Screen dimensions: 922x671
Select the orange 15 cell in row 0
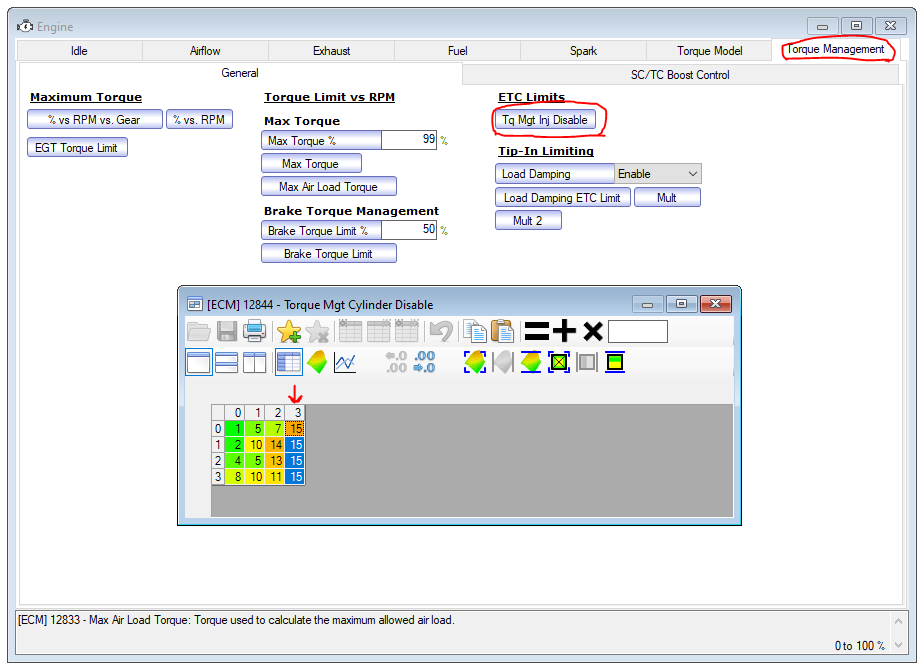point(295,429)
